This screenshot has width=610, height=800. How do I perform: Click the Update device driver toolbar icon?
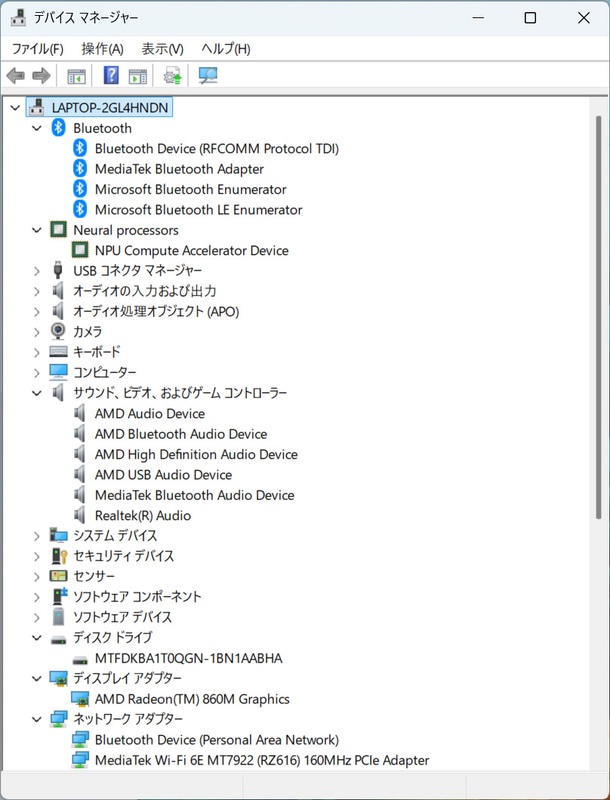pyautogui.click(x=173, y=76)
